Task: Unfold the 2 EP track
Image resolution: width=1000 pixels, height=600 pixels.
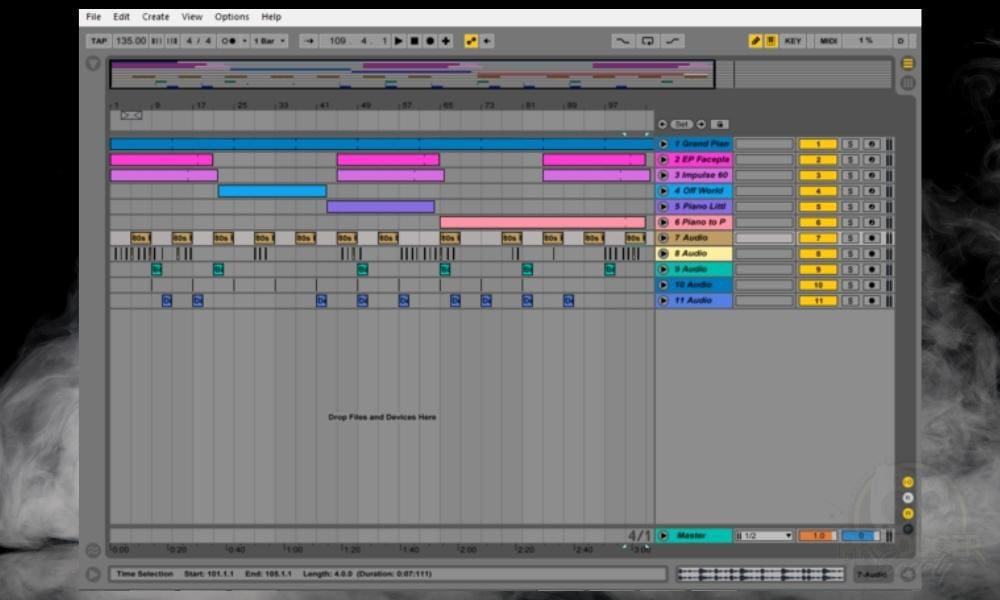Action: pos(663,160)
